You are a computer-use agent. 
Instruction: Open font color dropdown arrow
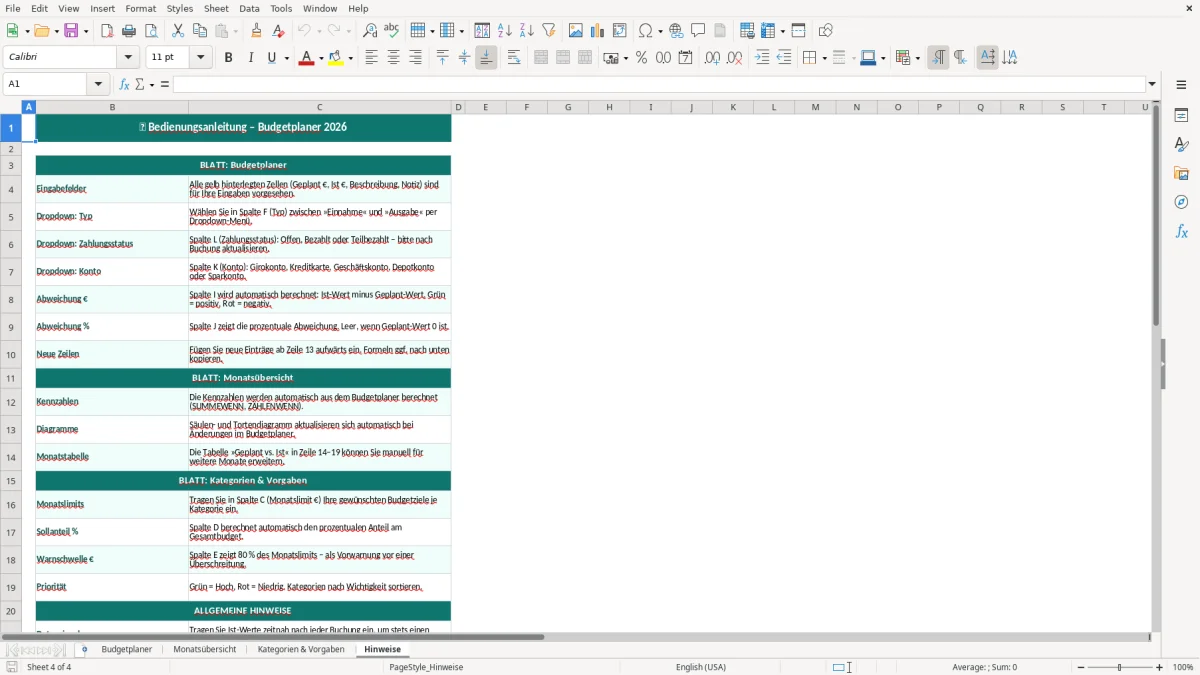pyautogui.click(x=321, y=58)
